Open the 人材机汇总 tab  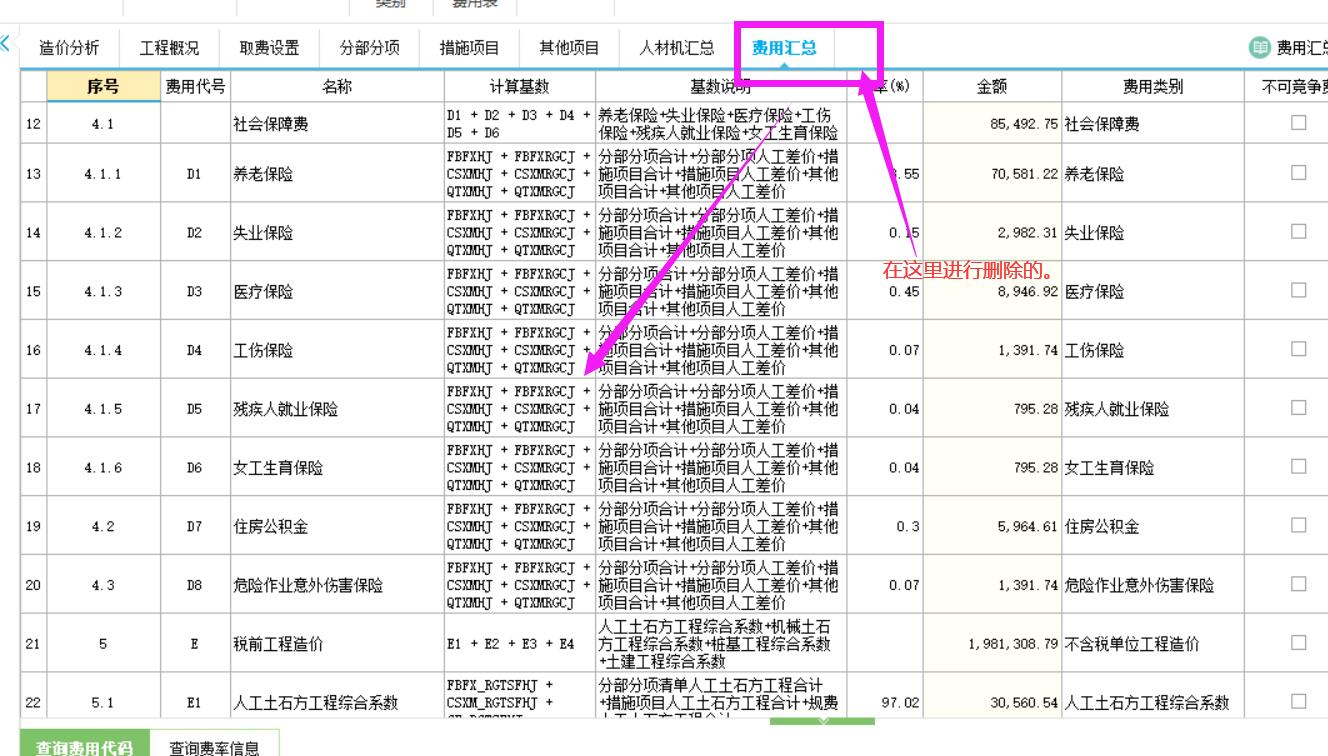677,47
